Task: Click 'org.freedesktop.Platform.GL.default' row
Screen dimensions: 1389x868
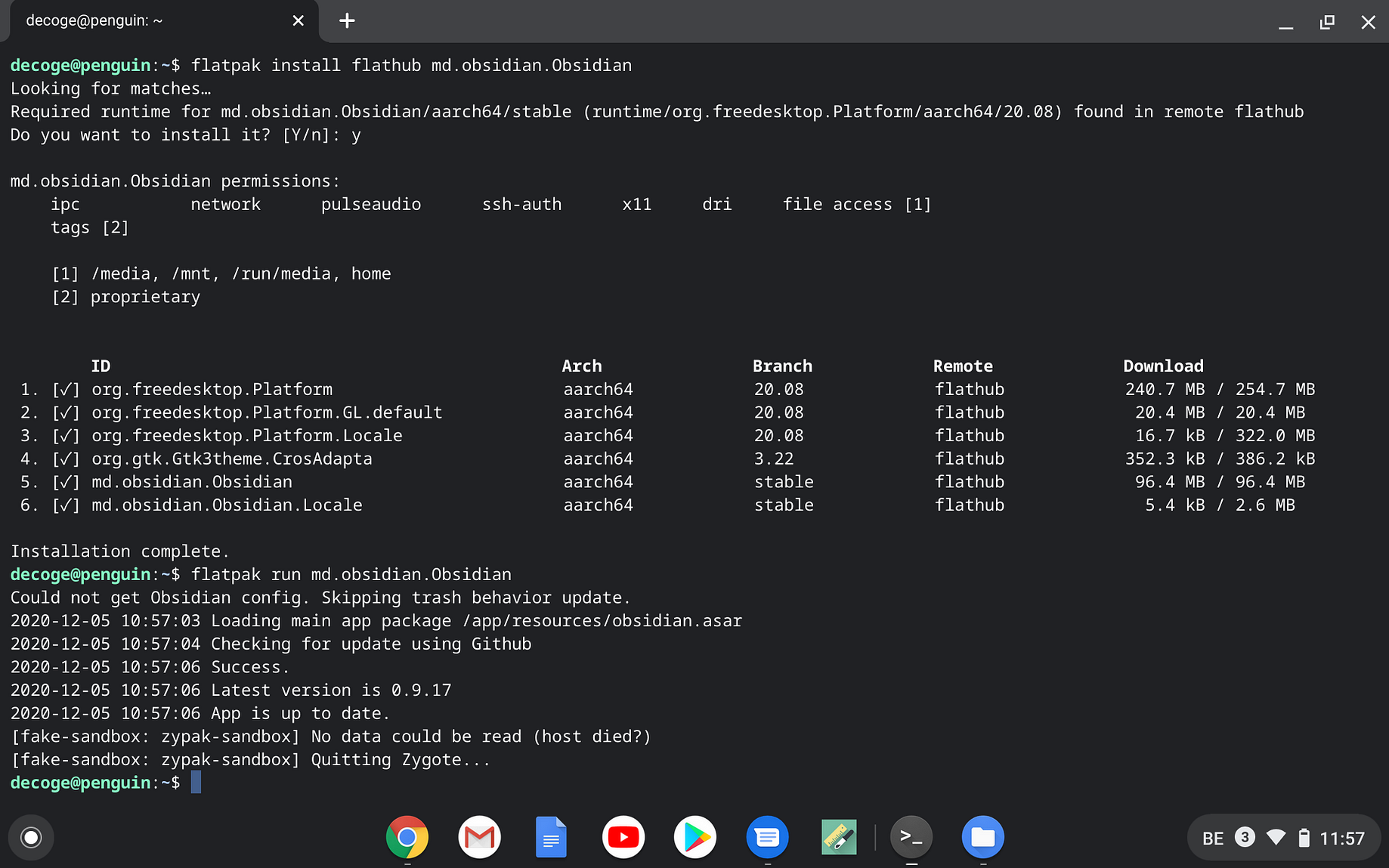Action: pos(267,412)
